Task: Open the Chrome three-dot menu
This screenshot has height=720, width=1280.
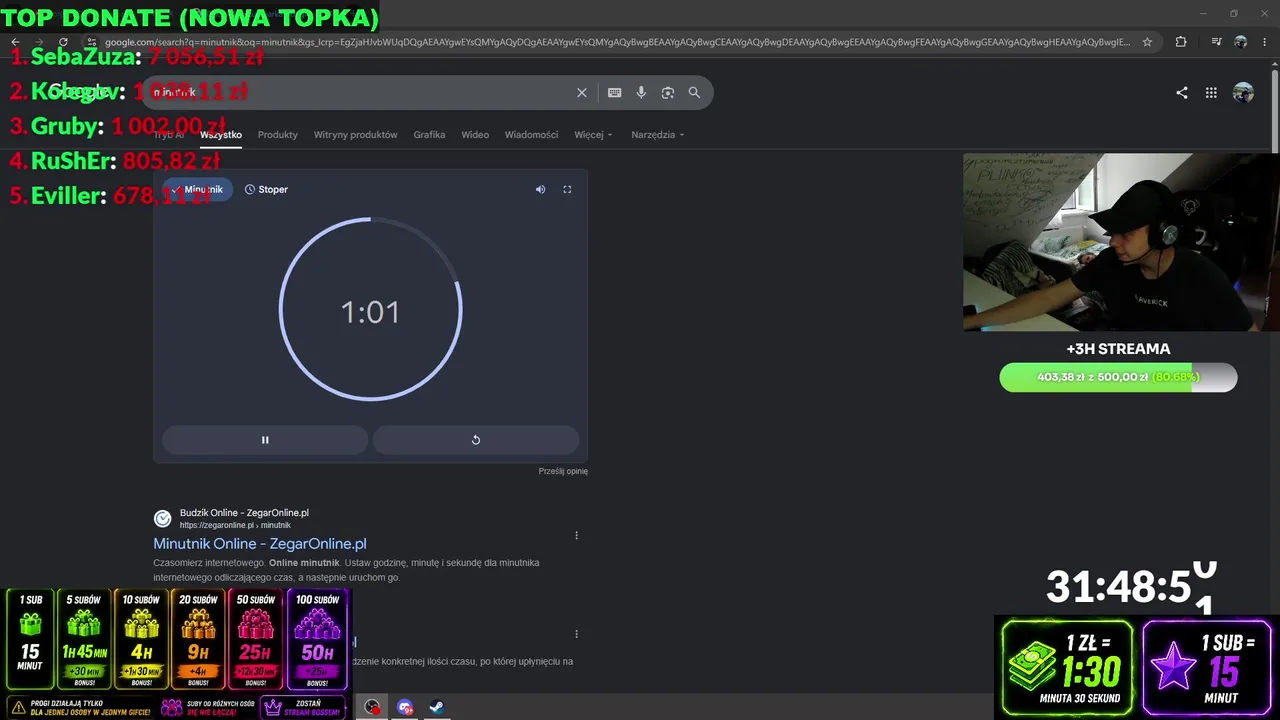Action: [x=1266, y=42]
